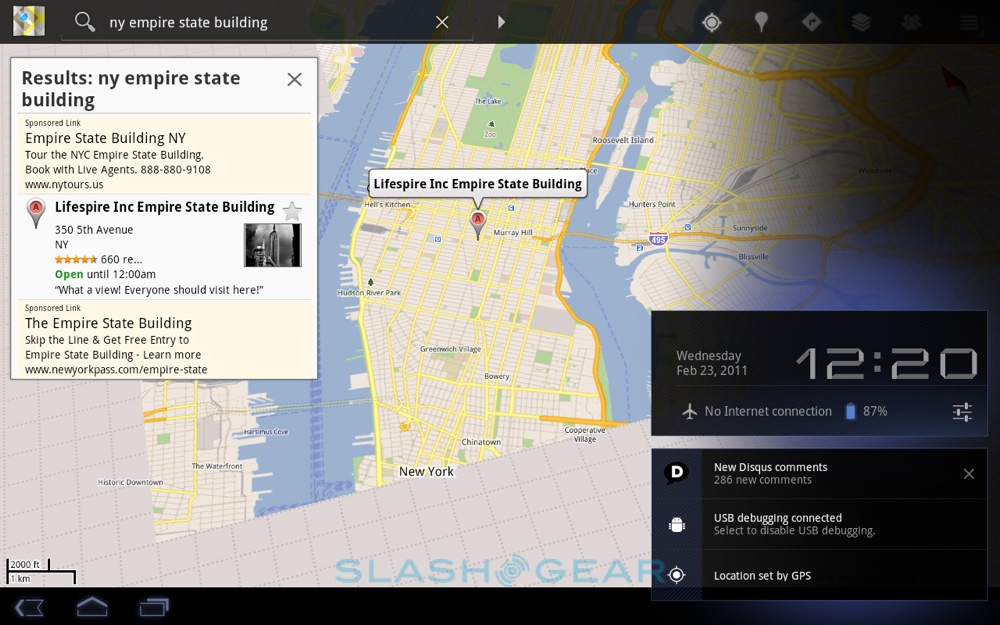Dismiss the New Disqus comments notification
This screenshot has height=625, width=1000.
point(968,474)
